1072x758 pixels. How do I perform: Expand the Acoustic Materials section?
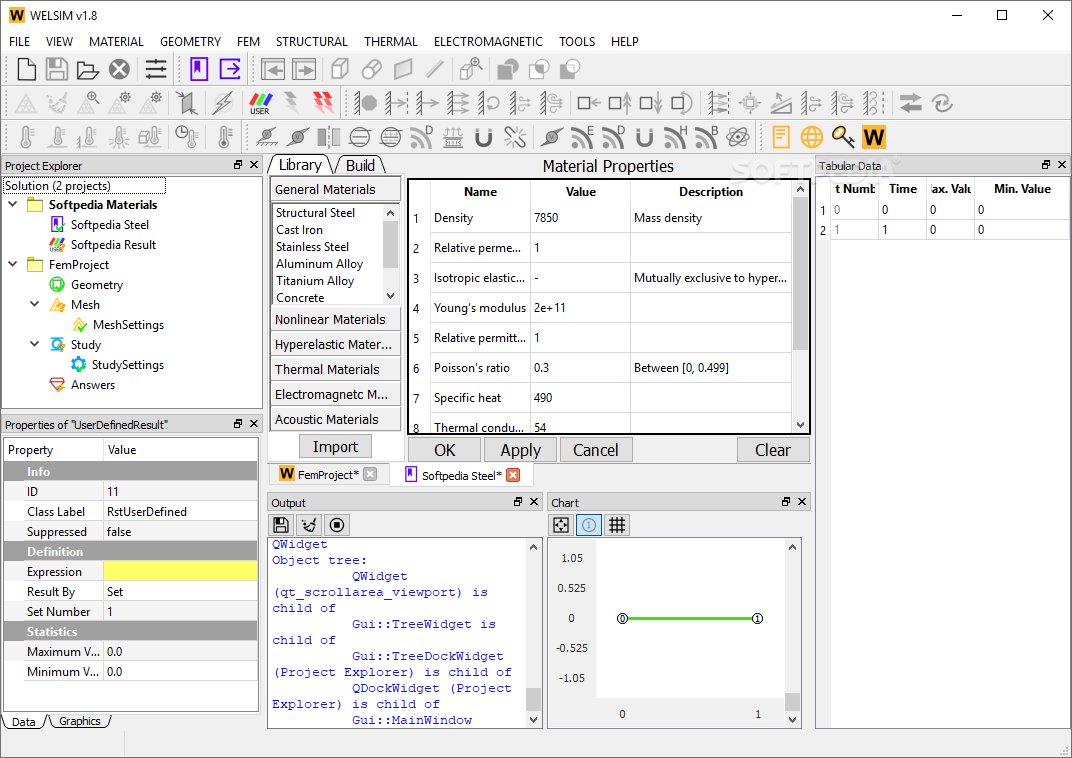pyautogui.click(x=336, y=420)
